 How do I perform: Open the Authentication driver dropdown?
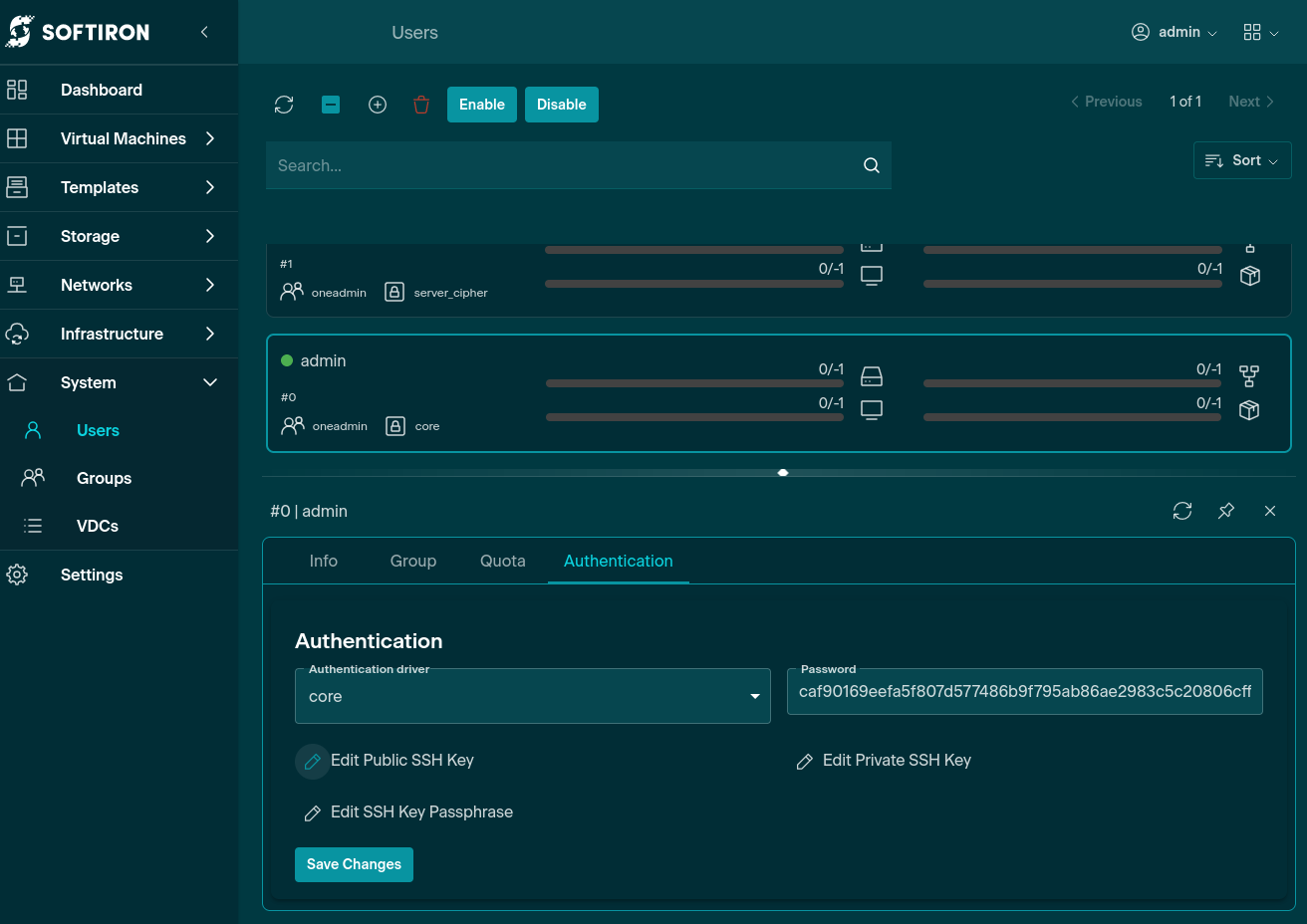pyautogui.click(x=533, y=696)
